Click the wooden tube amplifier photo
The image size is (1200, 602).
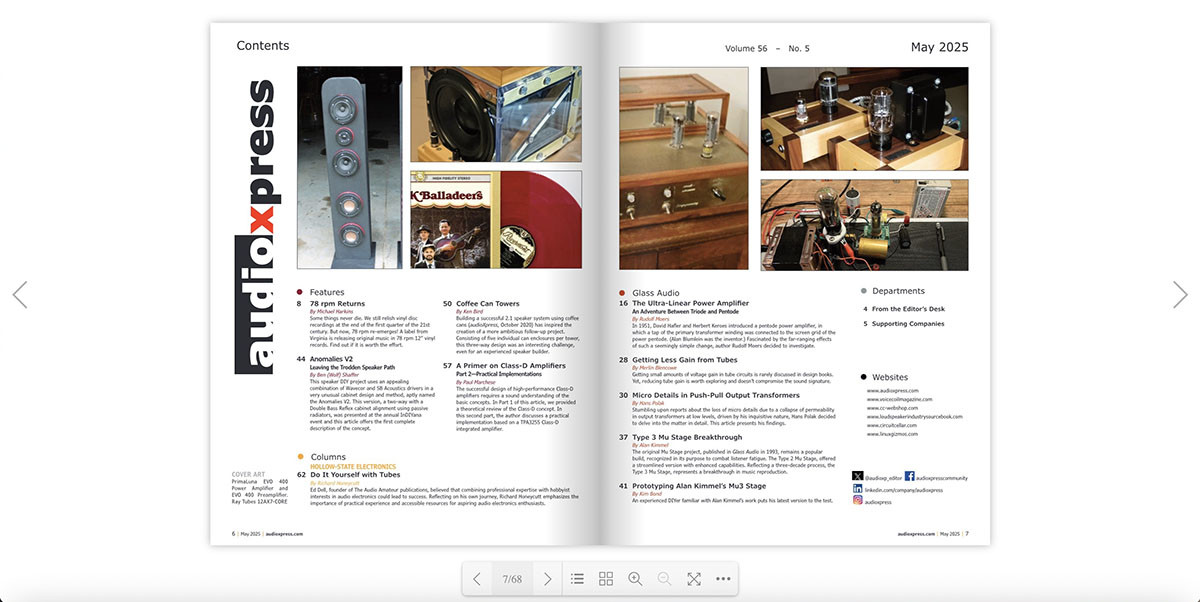684,168
